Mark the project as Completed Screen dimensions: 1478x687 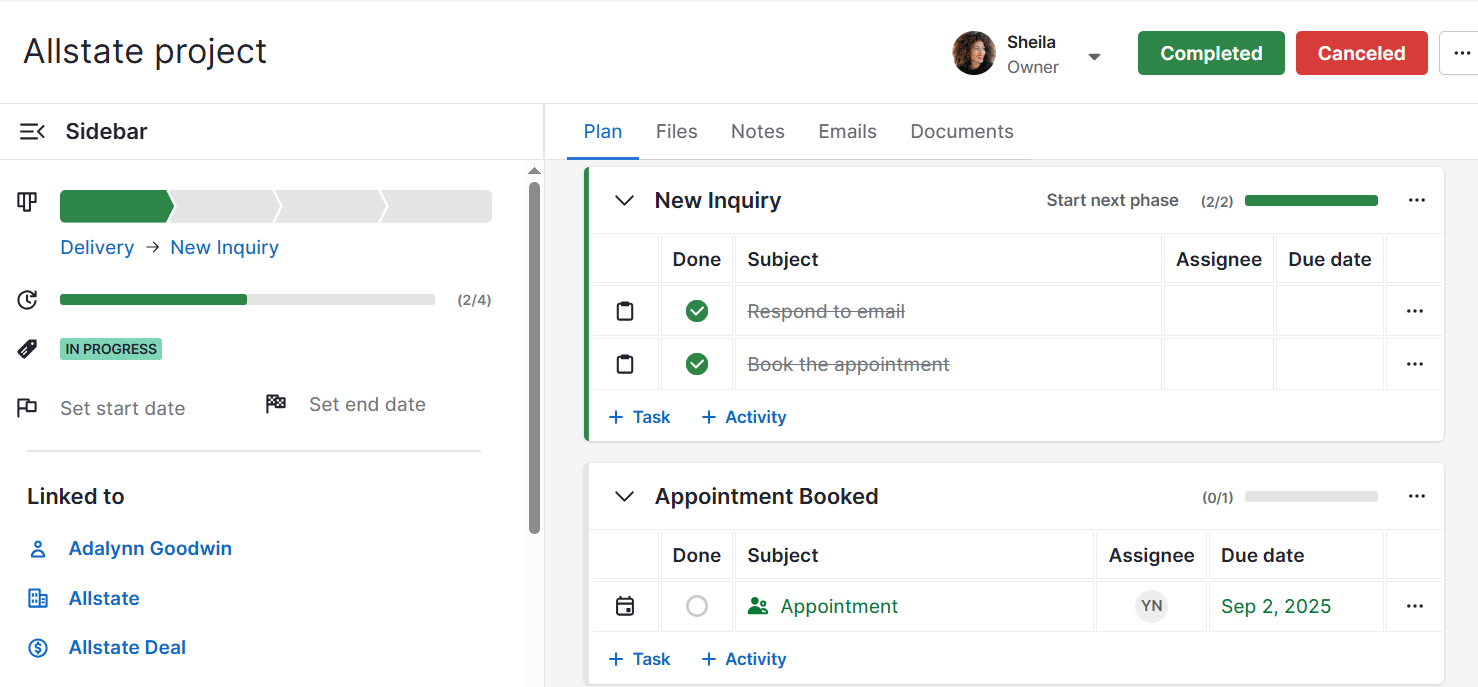pos(1210,52)
